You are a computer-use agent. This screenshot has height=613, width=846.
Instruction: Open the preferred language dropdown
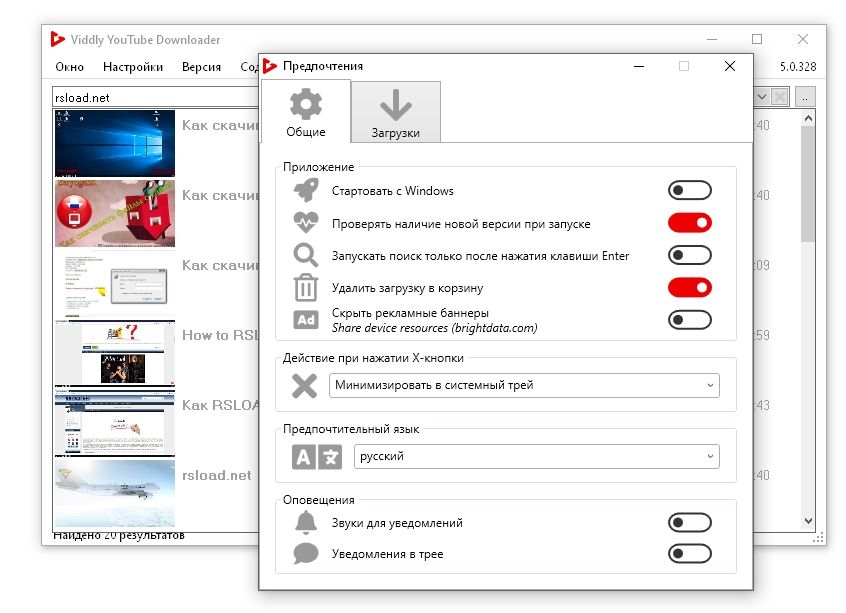(x=536, y=457)
